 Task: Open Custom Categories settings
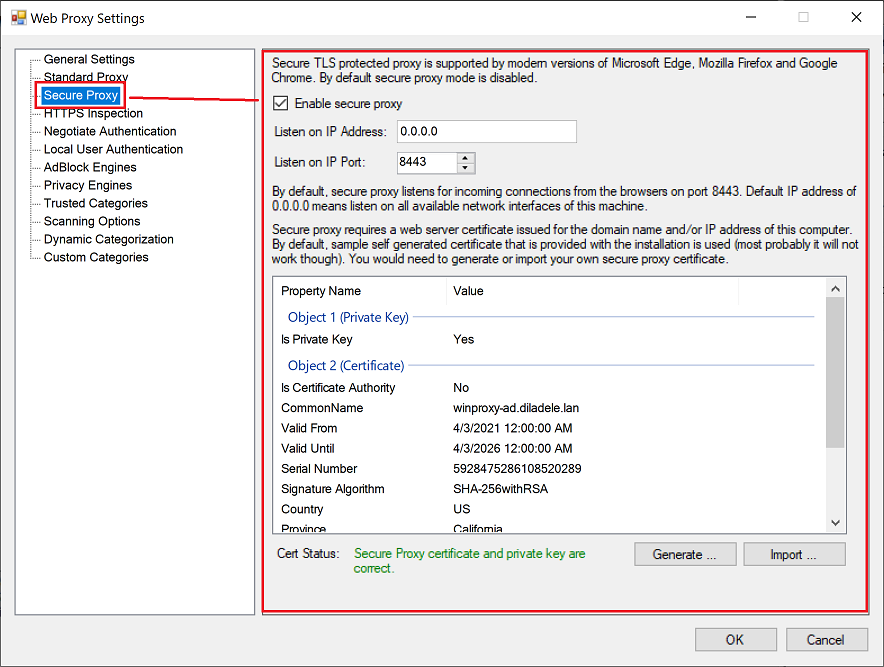tap(96, 258)
